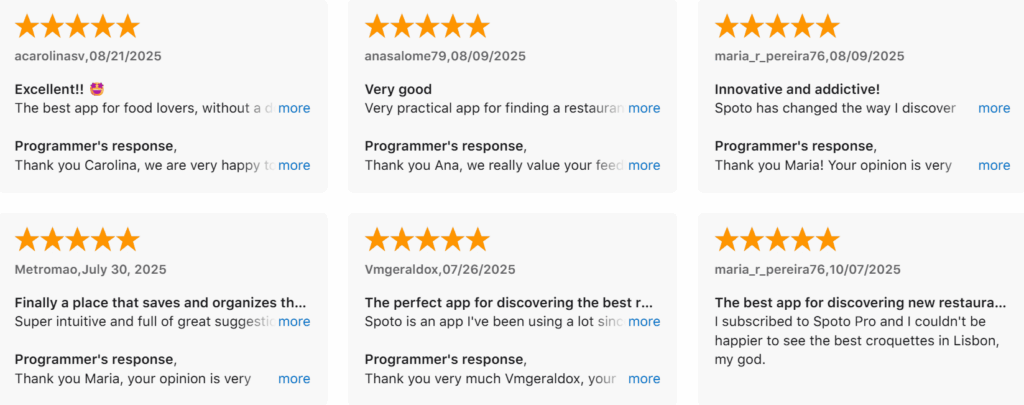
Task: Expand programmer's response under Metromao's review
Action: (294, 379)
